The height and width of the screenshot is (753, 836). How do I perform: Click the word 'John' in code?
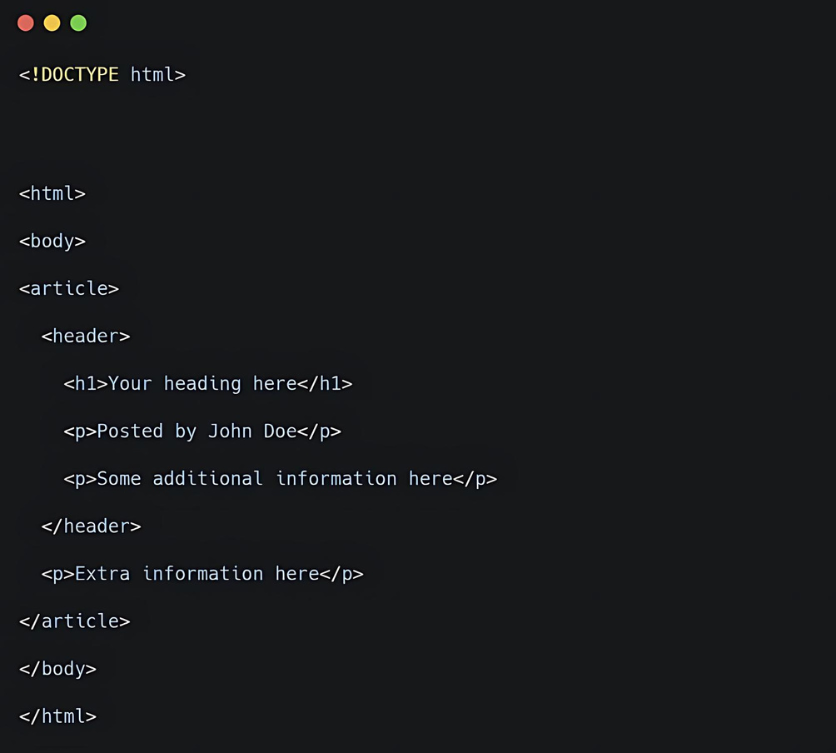(x=230, y=431)
